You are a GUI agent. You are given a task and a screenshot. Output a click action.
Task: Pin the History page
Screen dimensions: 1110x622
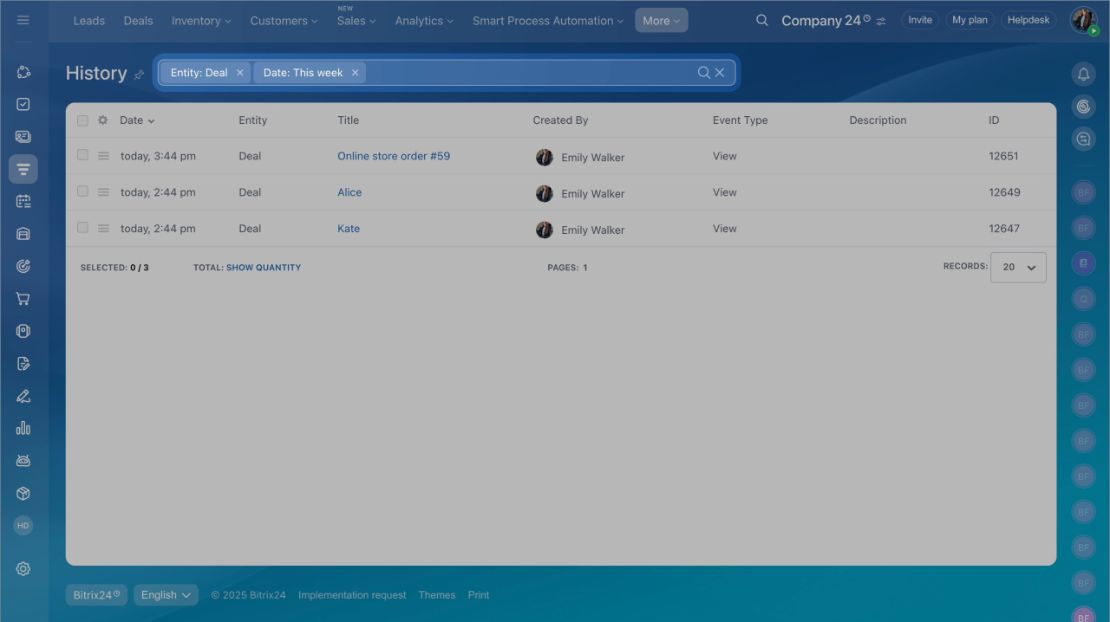point(139,74)
